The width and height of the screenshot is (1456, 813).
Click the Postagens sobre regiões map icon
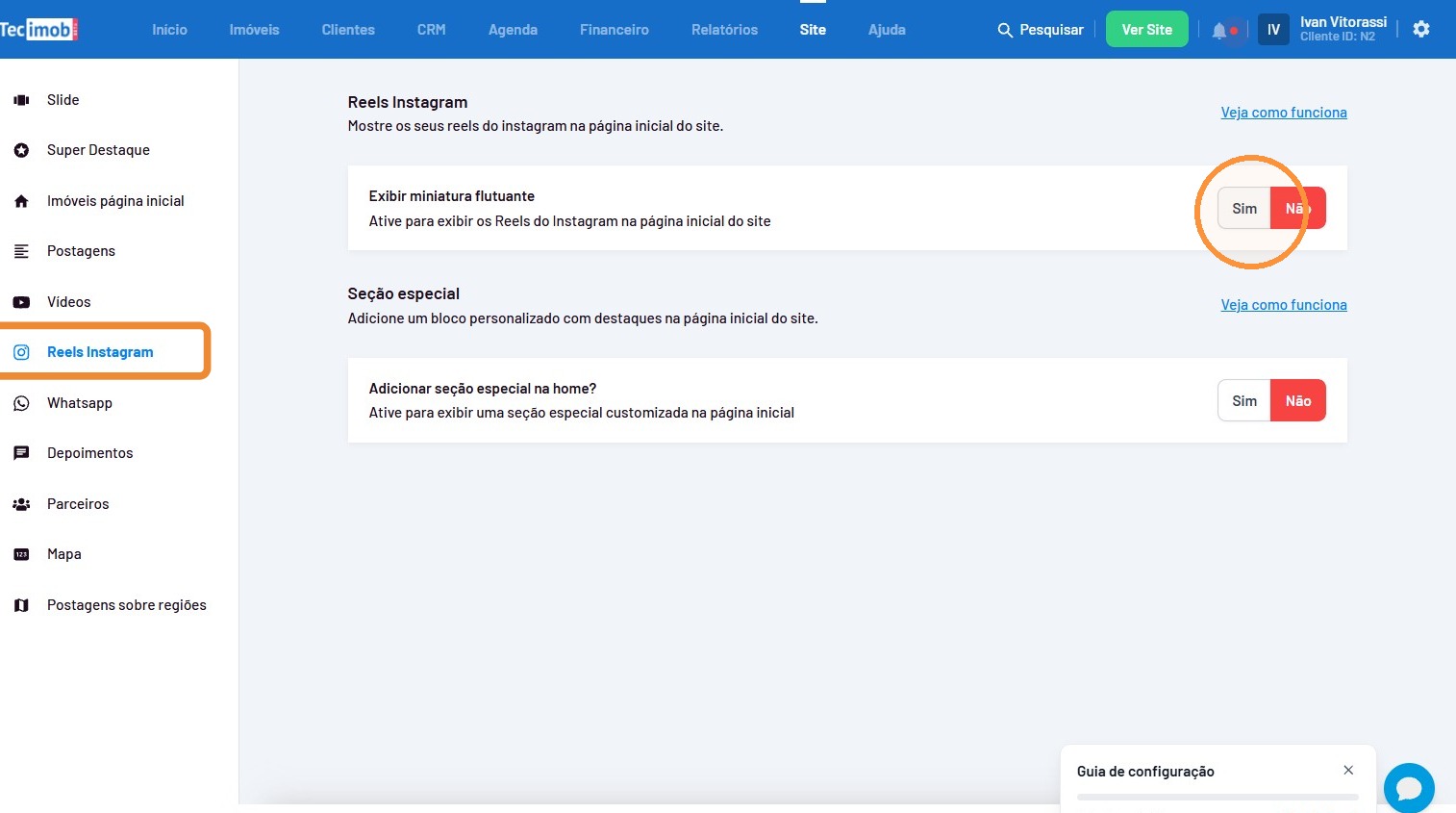[21, 605]
